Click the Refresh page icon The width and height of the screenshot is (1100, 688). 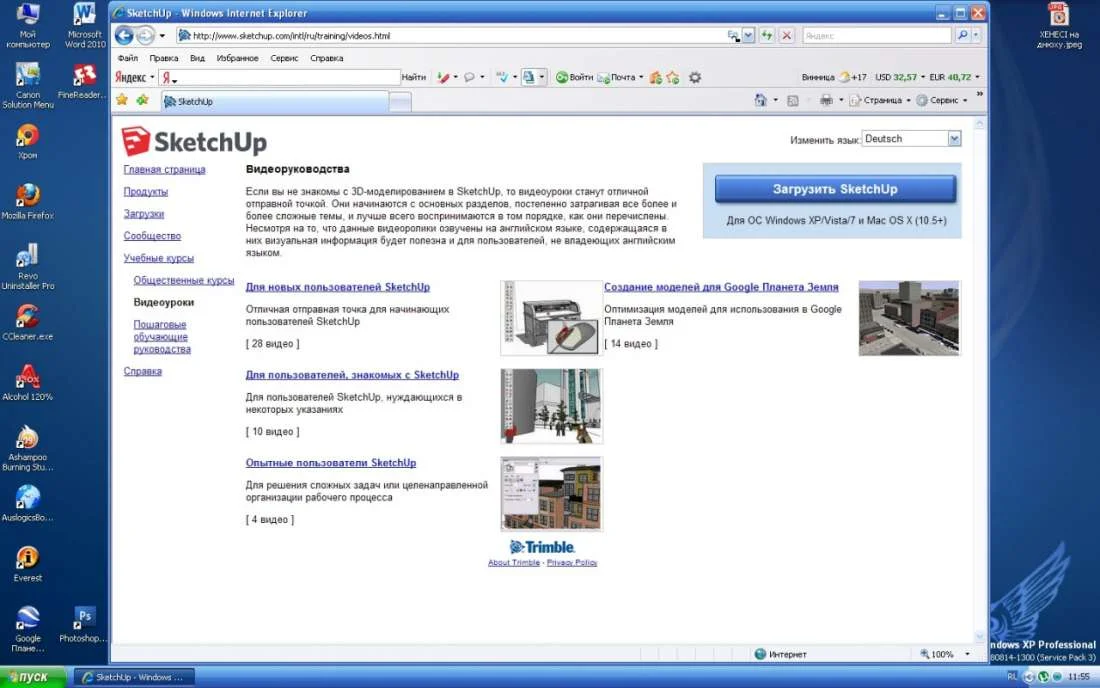coord(767,35)
